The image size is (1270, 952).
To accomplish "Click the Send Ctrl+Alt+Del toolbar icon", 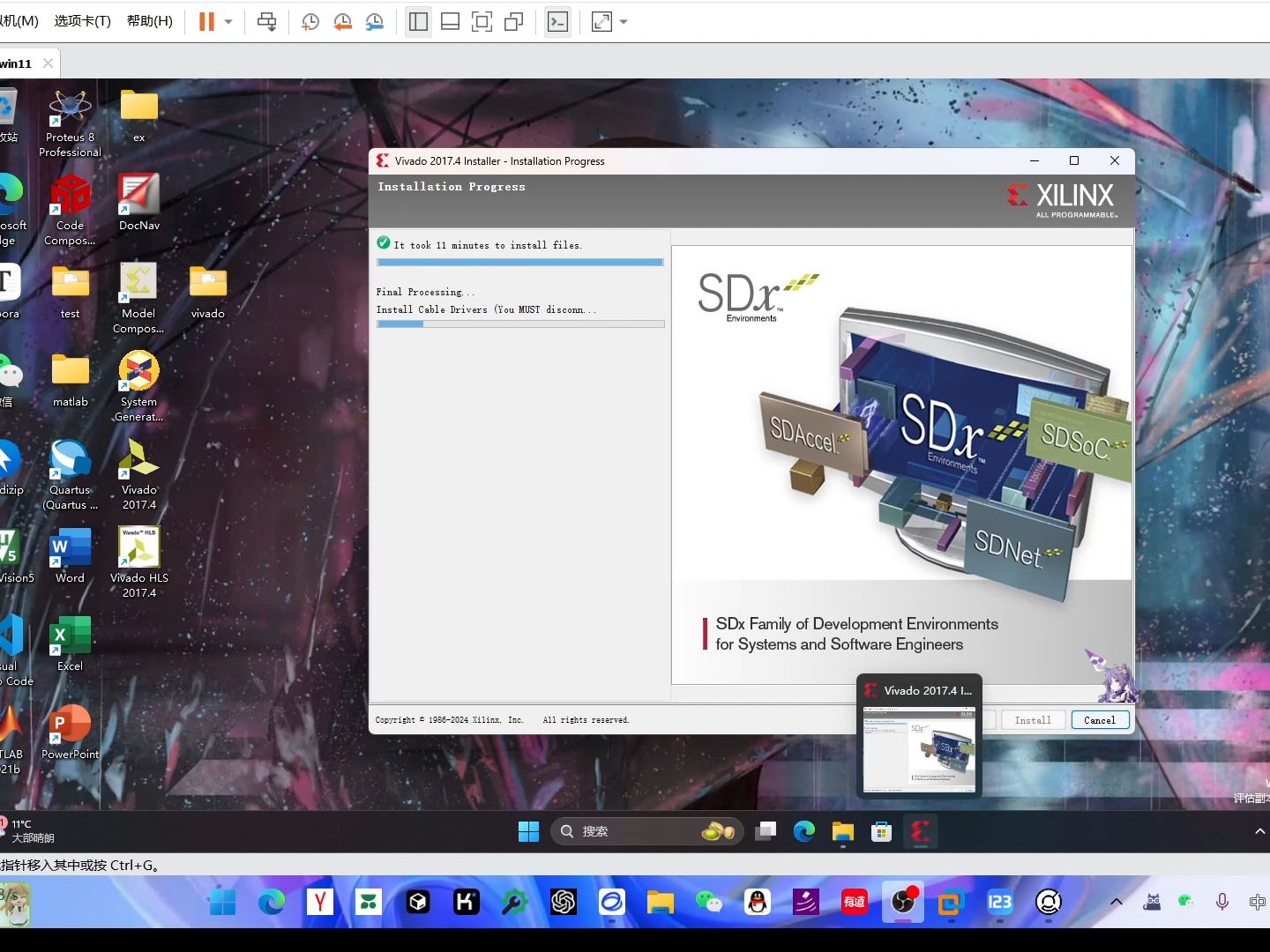I will click(266, 21).
